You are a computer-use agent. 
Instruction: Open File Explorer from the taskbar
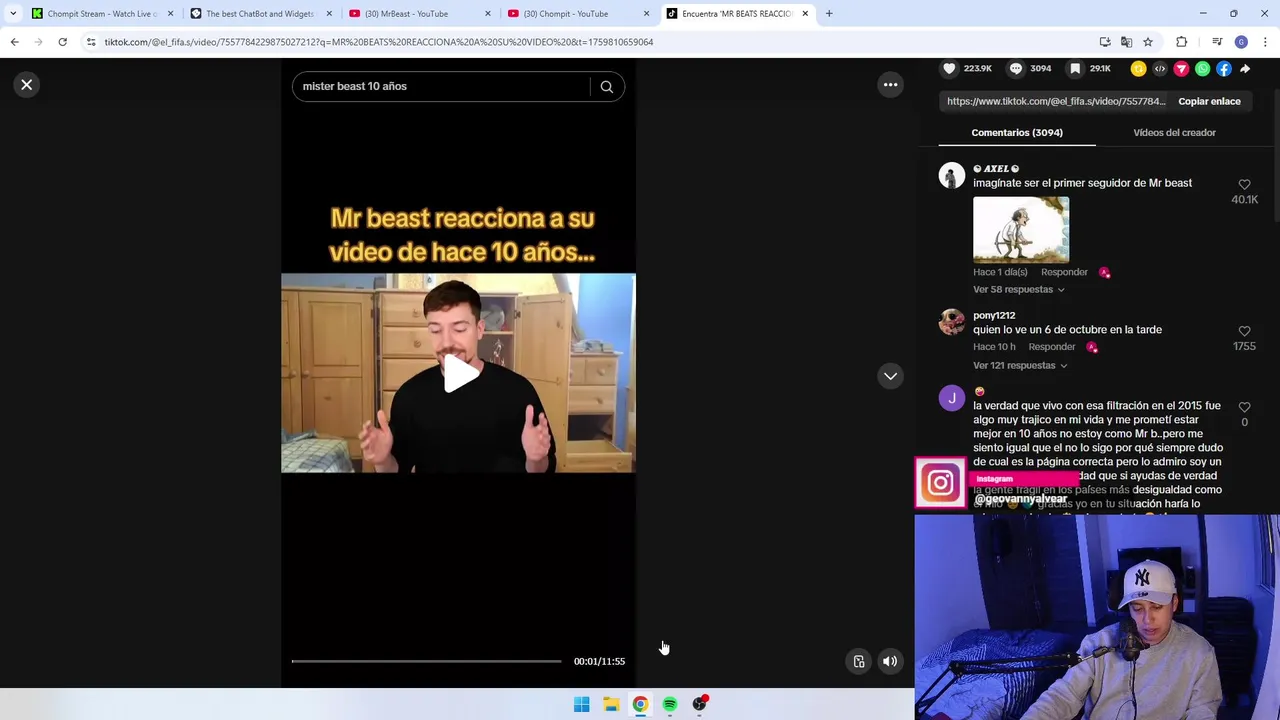[611, 704]
